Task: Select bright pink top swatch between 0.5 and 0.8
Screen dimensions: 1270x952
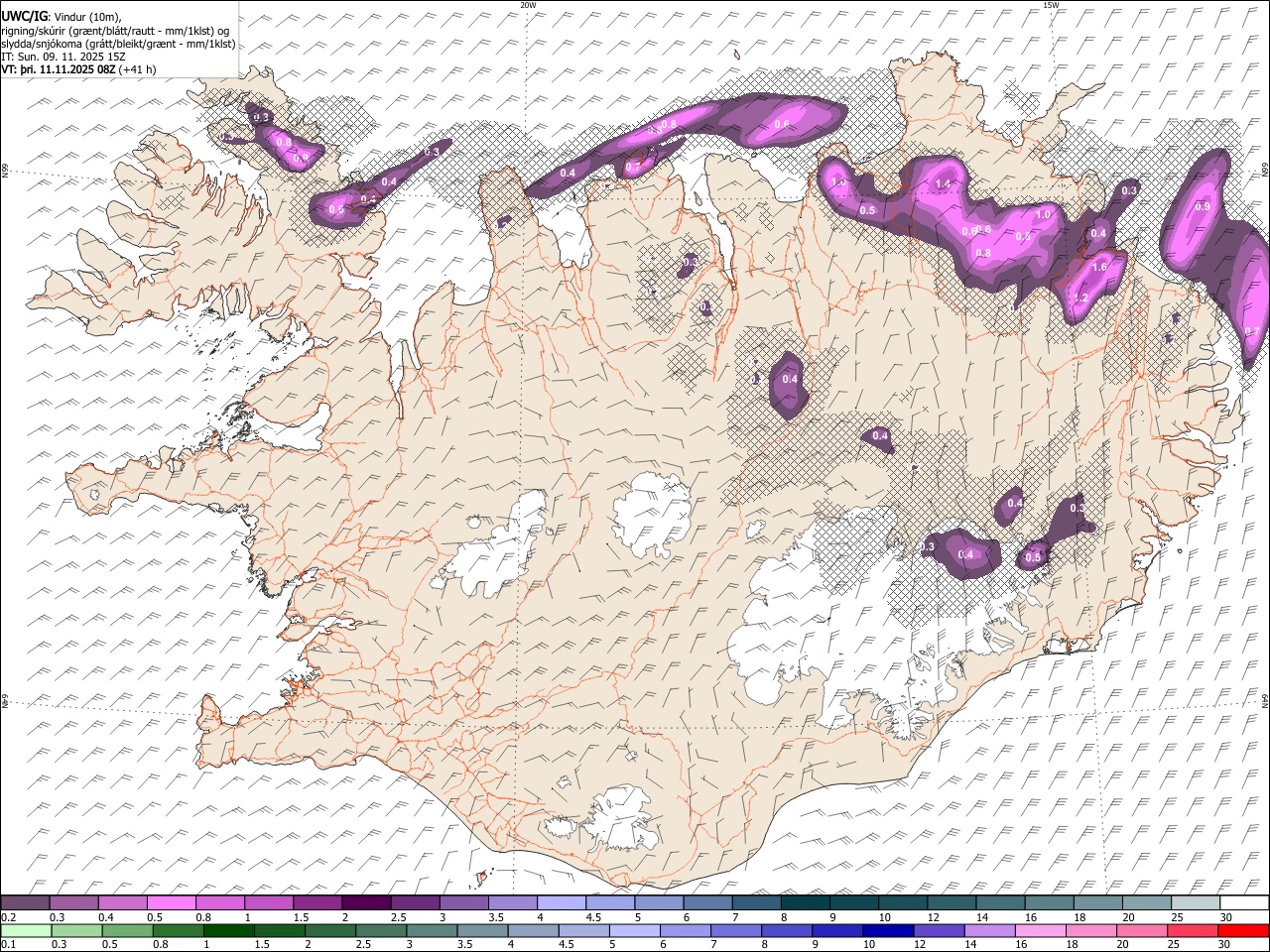Action: 171,902
